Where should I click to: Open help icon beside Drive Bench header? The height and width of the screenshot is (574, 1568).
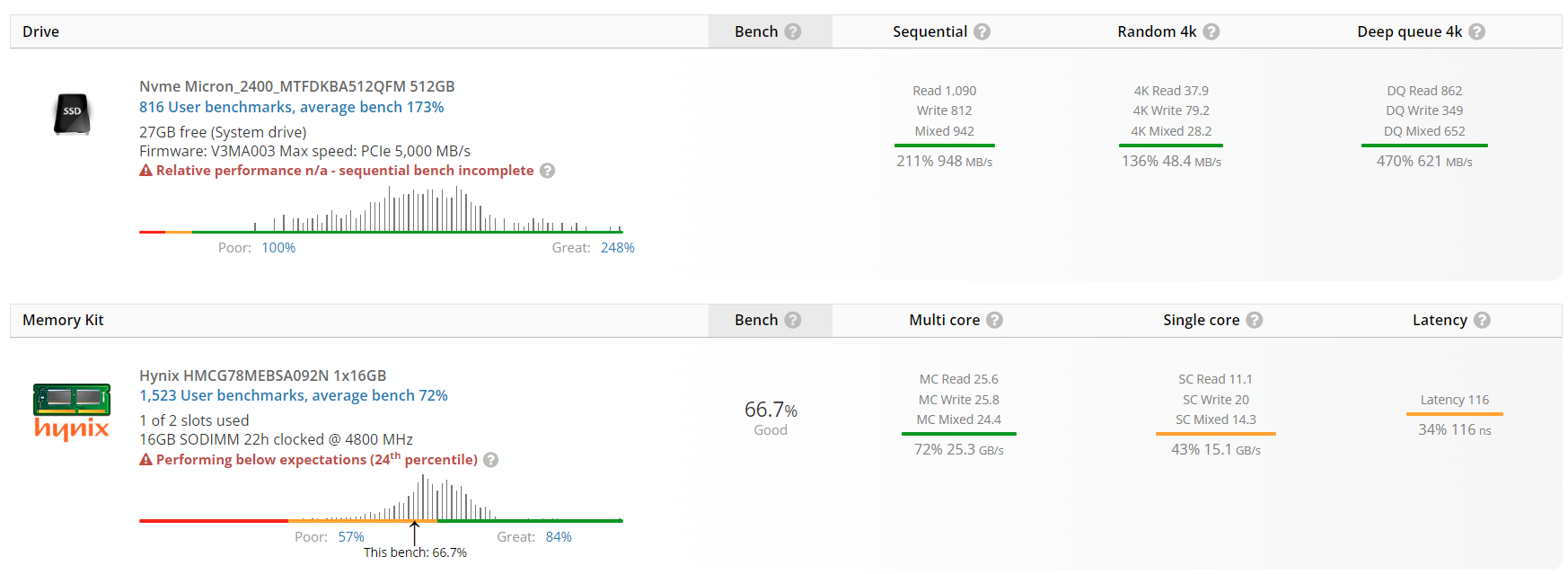(793, 31)
